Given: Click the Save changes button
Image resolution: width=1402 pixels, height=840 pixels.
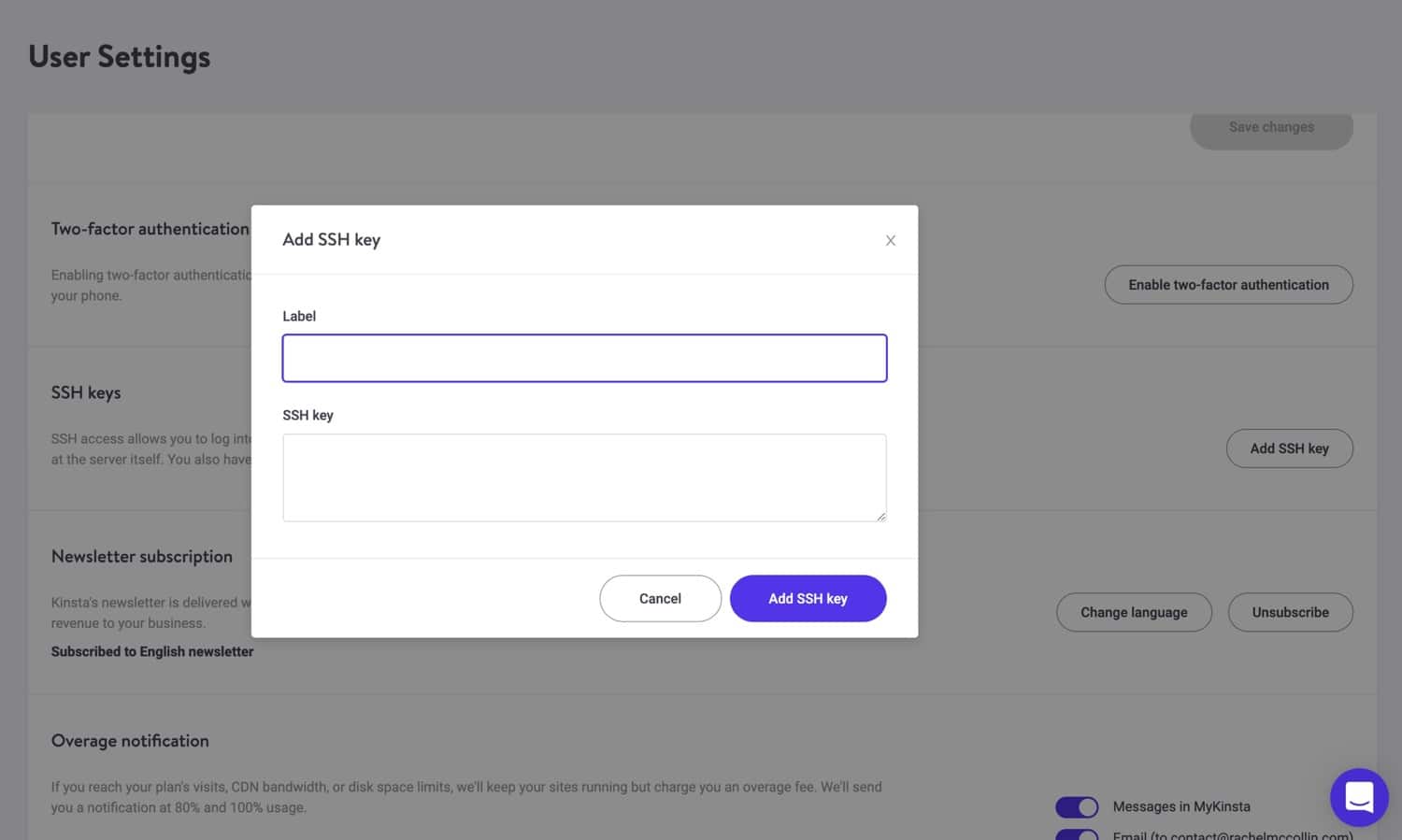Looking at the screenshot, I should click(1270, 126).
